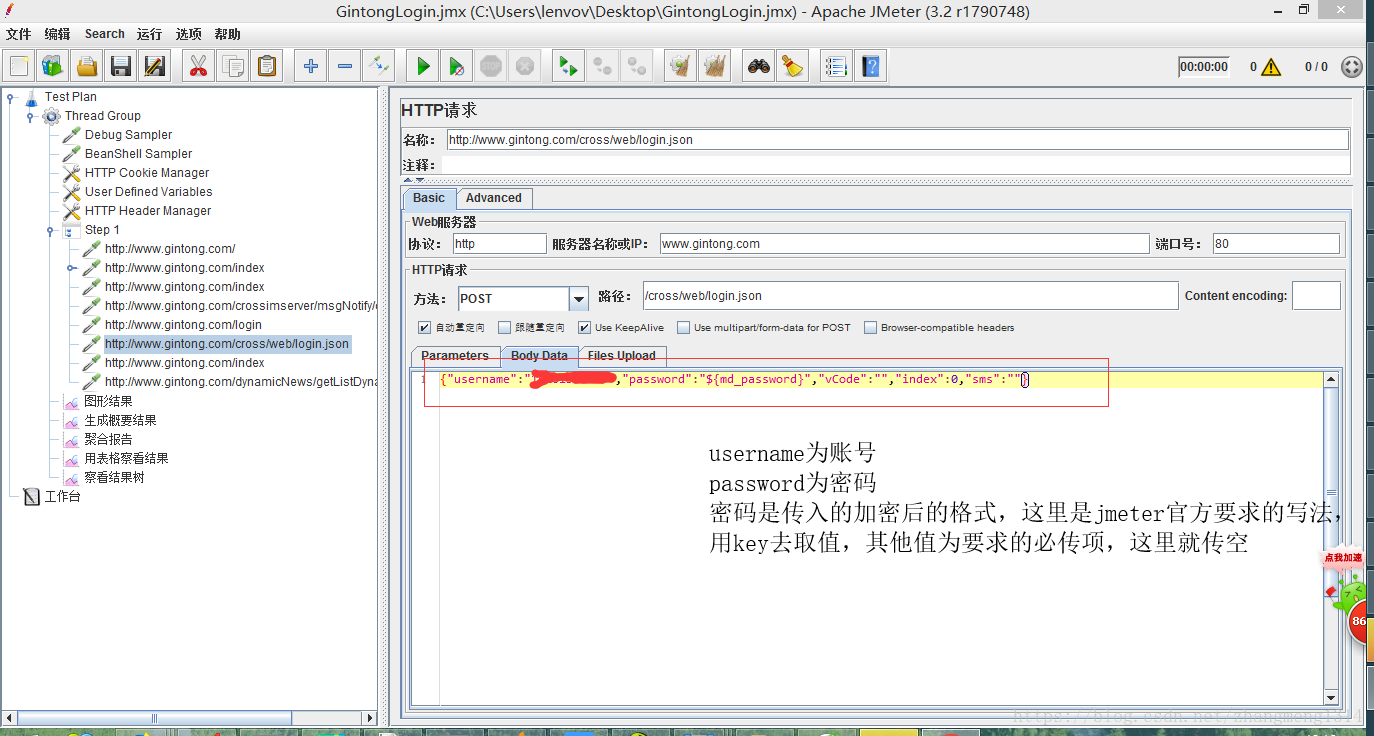This screenshot has height=736, width=1374.
Task: Click the 协议 protocol field
Action: click(499, 244)
